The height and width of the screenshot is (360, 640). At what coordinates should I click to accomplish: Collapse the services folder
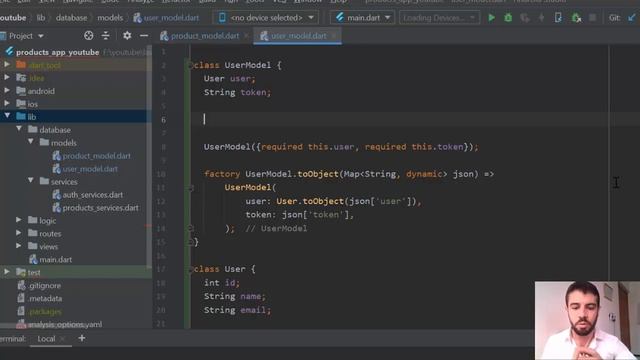point(31,181)
